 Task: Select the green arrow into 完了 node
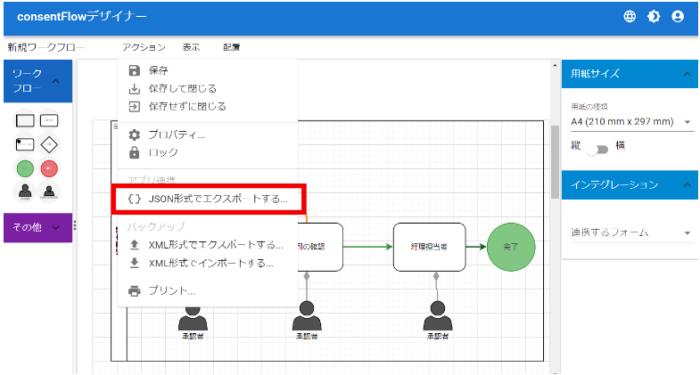pos(476,247)
